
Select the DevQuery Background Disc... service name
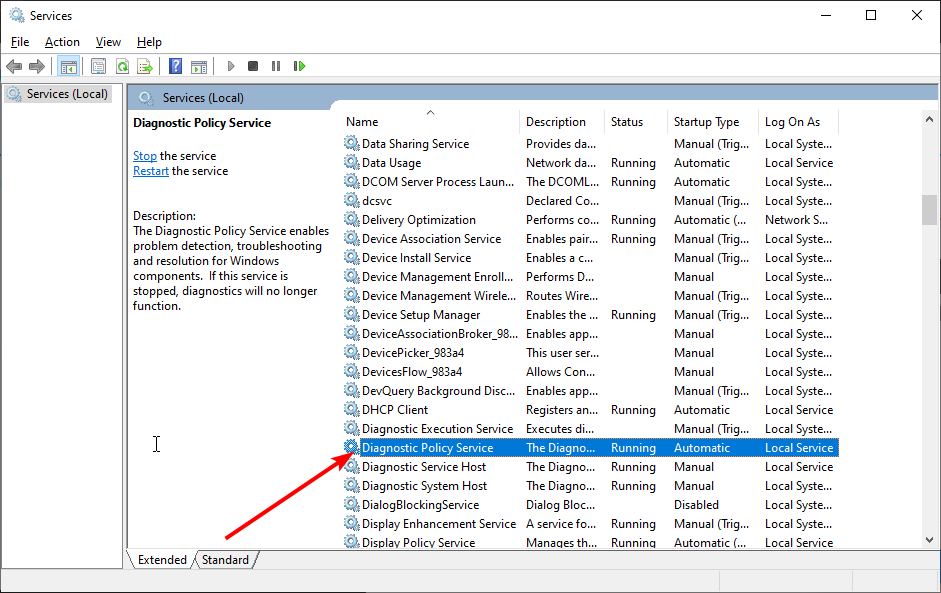pyautogui.click(x=438, y=391)
